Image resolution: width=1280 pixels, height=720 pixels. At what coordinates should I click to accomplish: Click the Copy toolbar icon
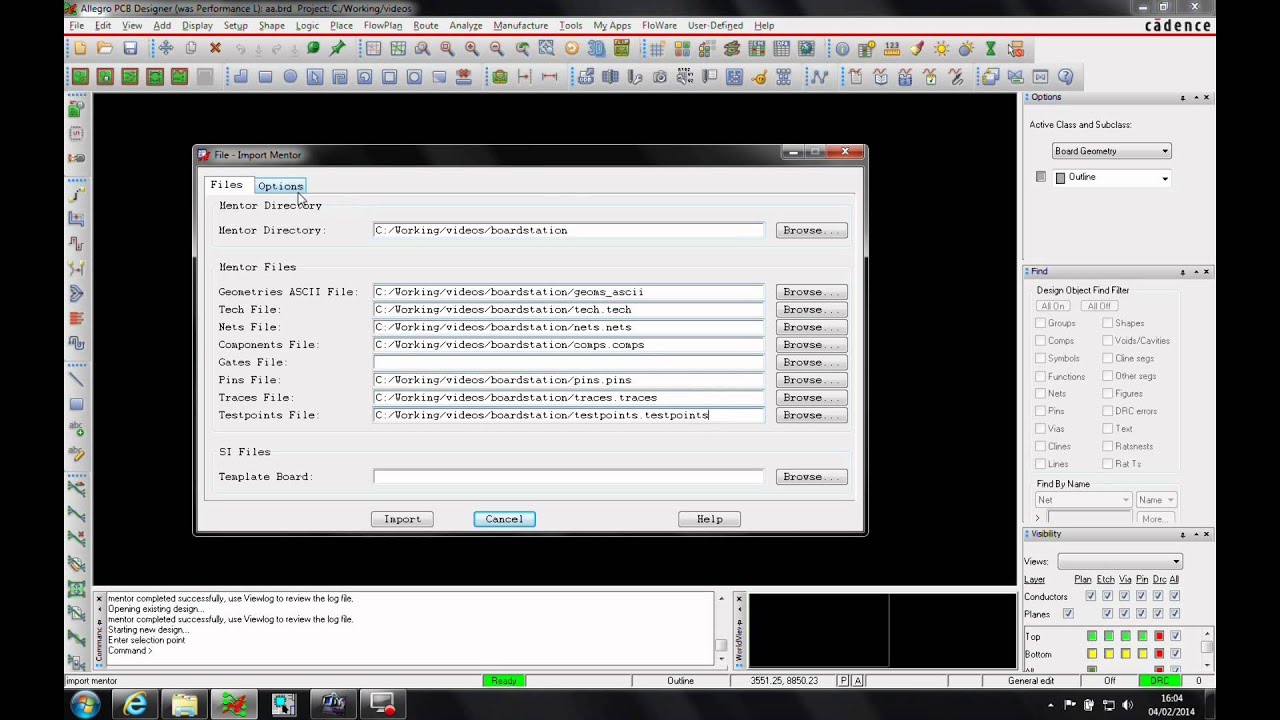pyautogui.click(x=190, y=48)
